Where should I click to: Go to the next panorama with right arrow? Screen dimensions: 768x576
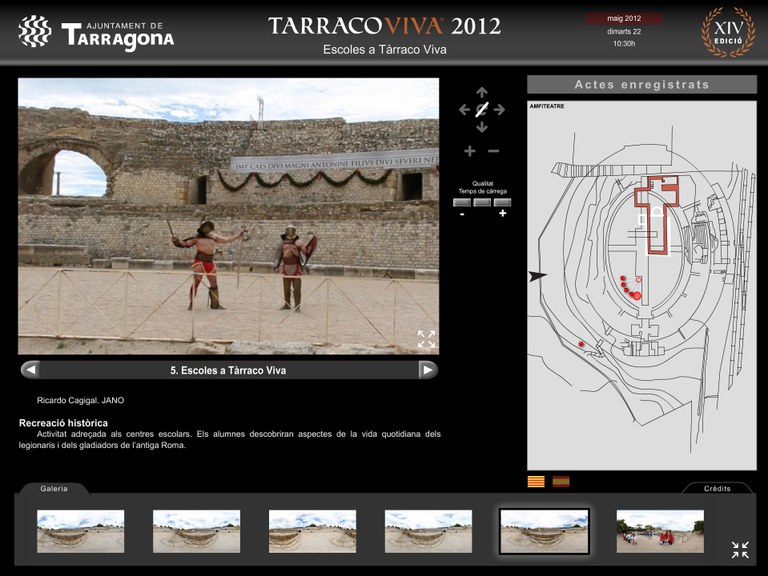tap(428, 370)
